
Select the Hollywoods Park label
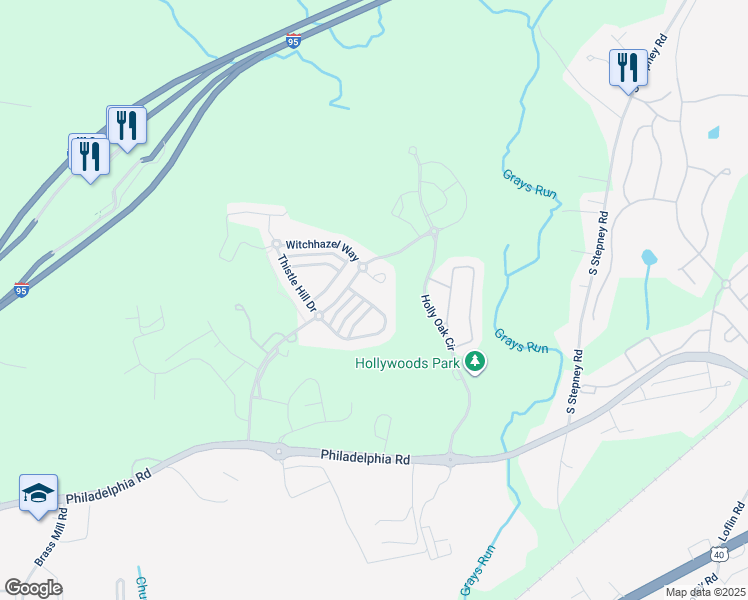(407, 363)
